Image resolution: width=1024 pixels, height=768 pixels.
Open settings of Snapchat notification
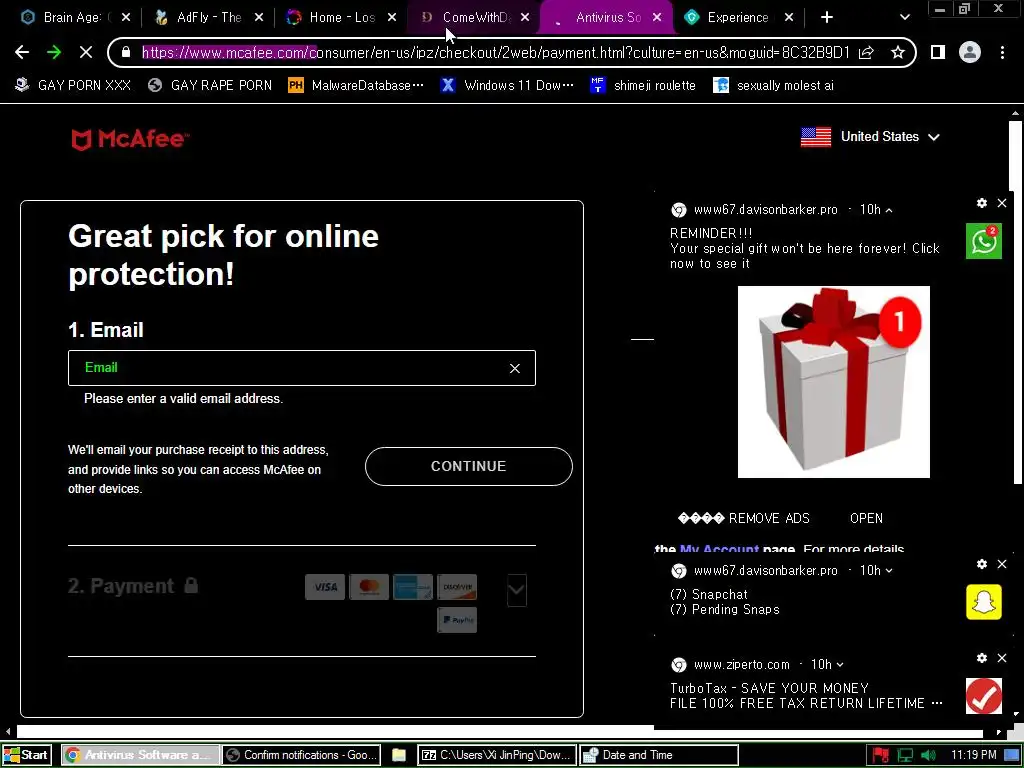tap(982, 564)
